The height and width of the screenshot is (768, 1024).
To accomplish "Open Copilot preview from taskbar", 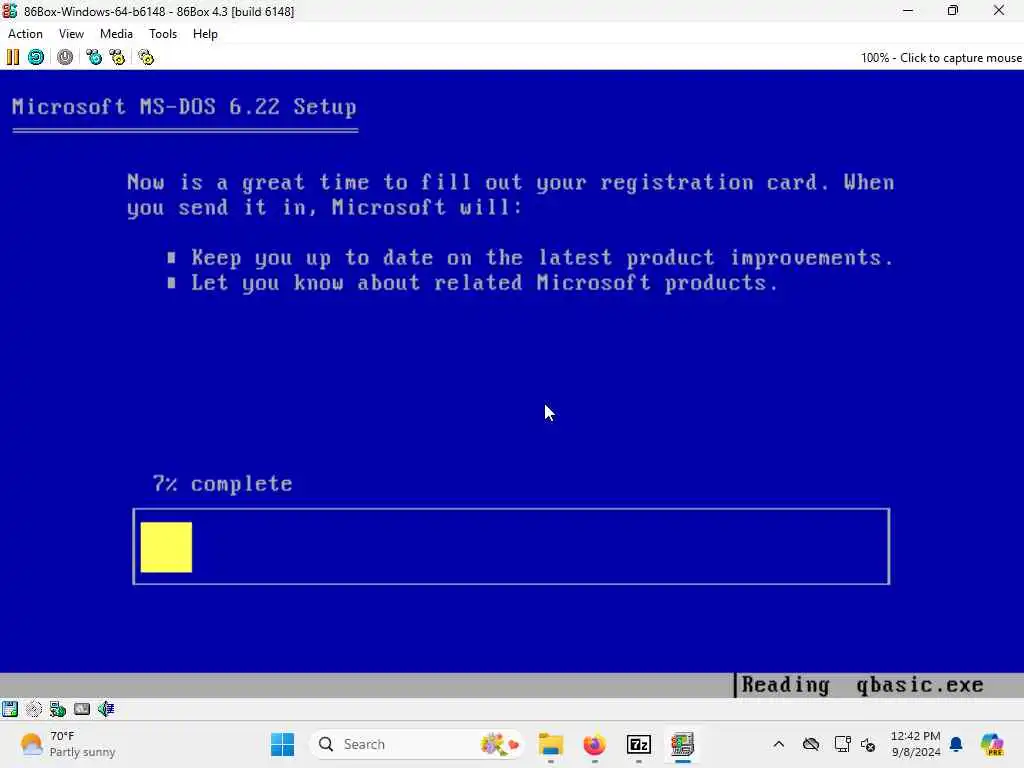I will pyautogui.click(x=992, y=744).
